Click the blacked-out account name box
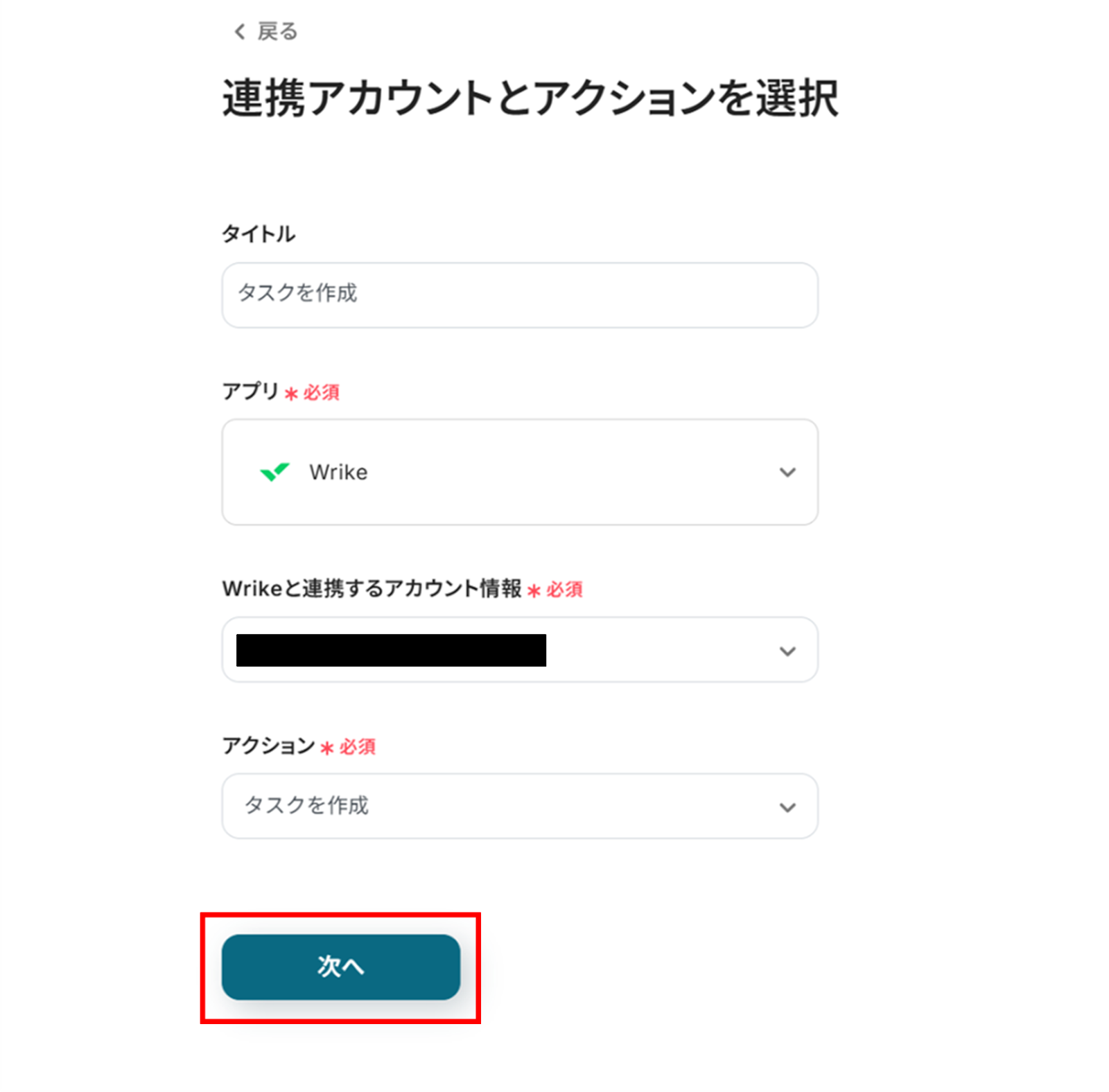 pyautogui.click(x=391, y=650)
